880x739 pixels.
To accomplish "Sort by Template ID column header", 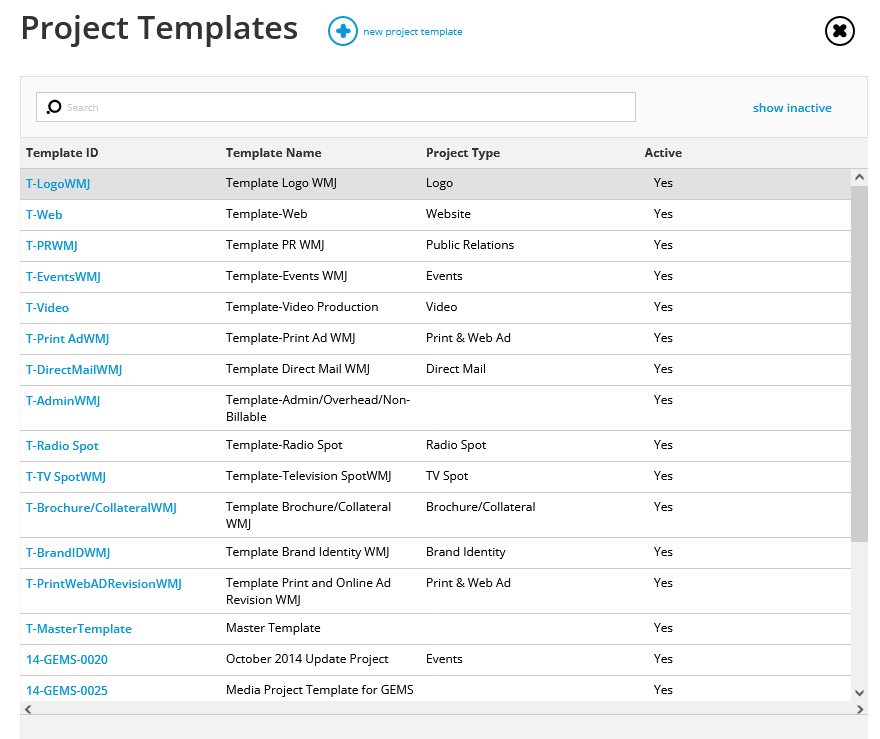I will pos(62,153).
